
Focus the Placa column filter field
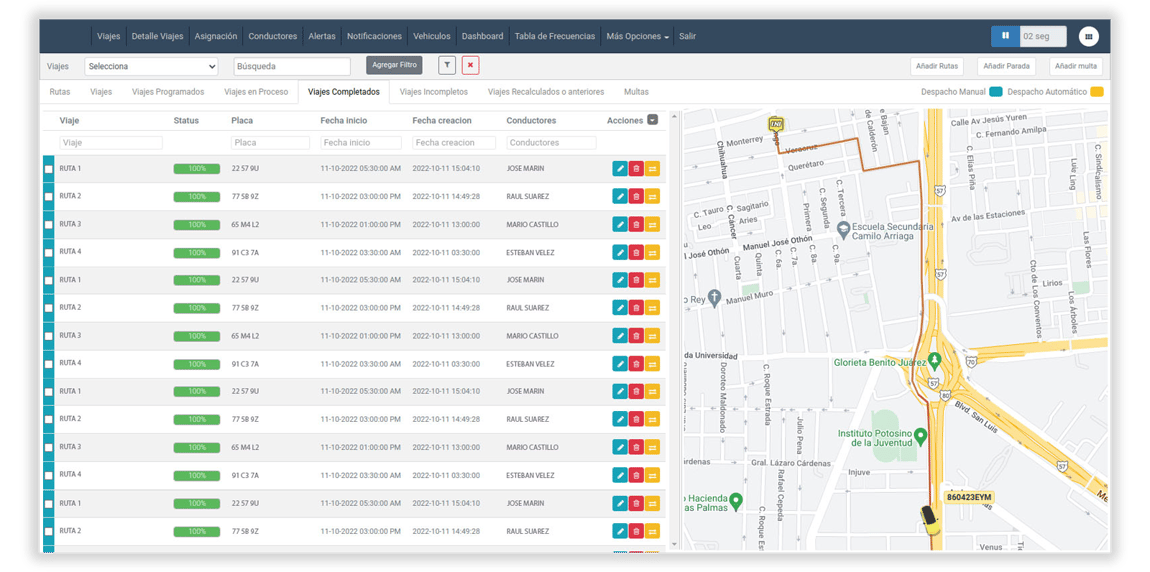click(x=271, y=143)
